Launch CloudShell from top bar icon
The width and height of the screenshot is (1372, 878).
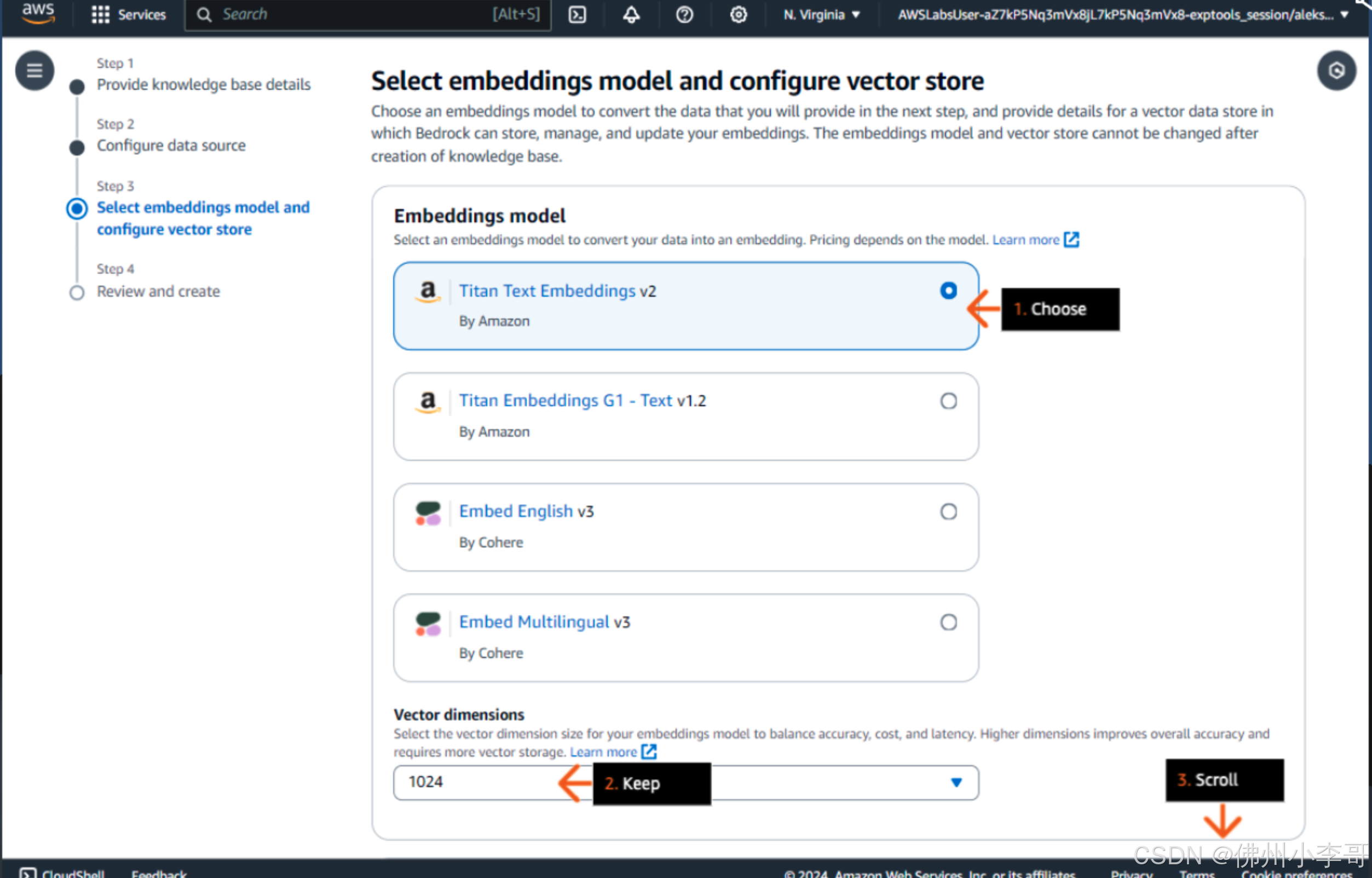pos(577,14)
